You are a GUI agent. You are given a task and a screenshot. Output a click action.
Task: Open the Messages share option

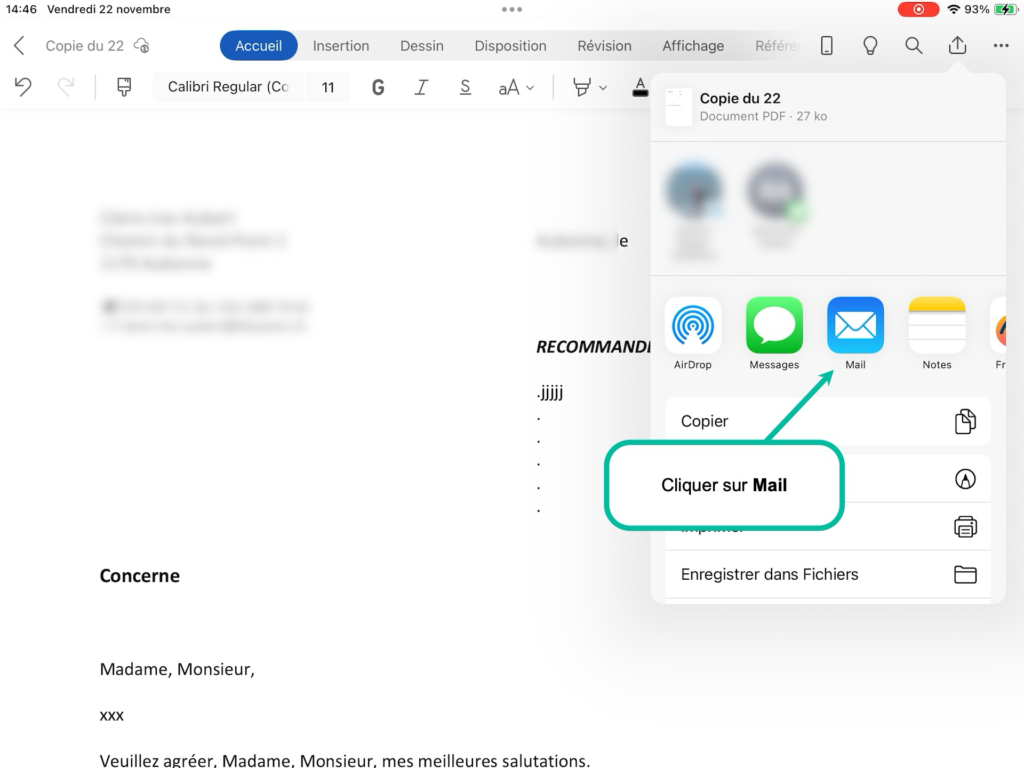pyautogui.click(x=774, y=325)
